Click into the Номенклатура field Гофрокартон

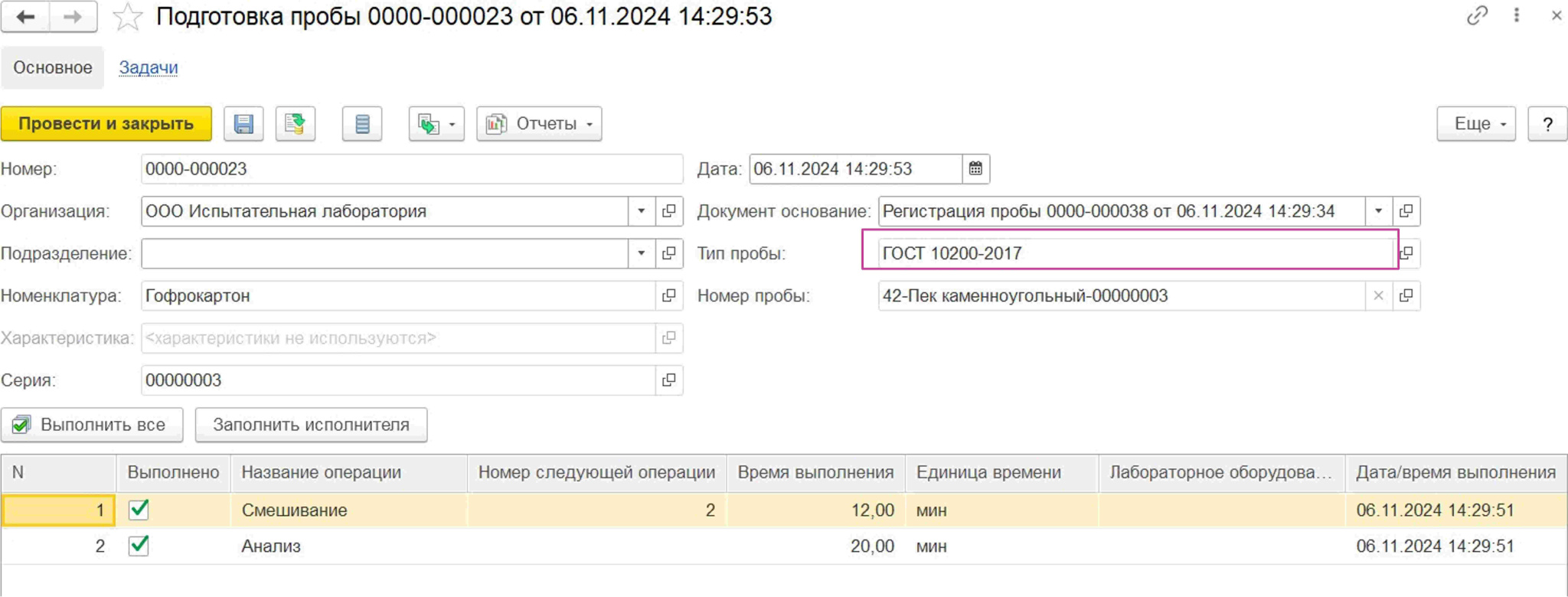398,295
